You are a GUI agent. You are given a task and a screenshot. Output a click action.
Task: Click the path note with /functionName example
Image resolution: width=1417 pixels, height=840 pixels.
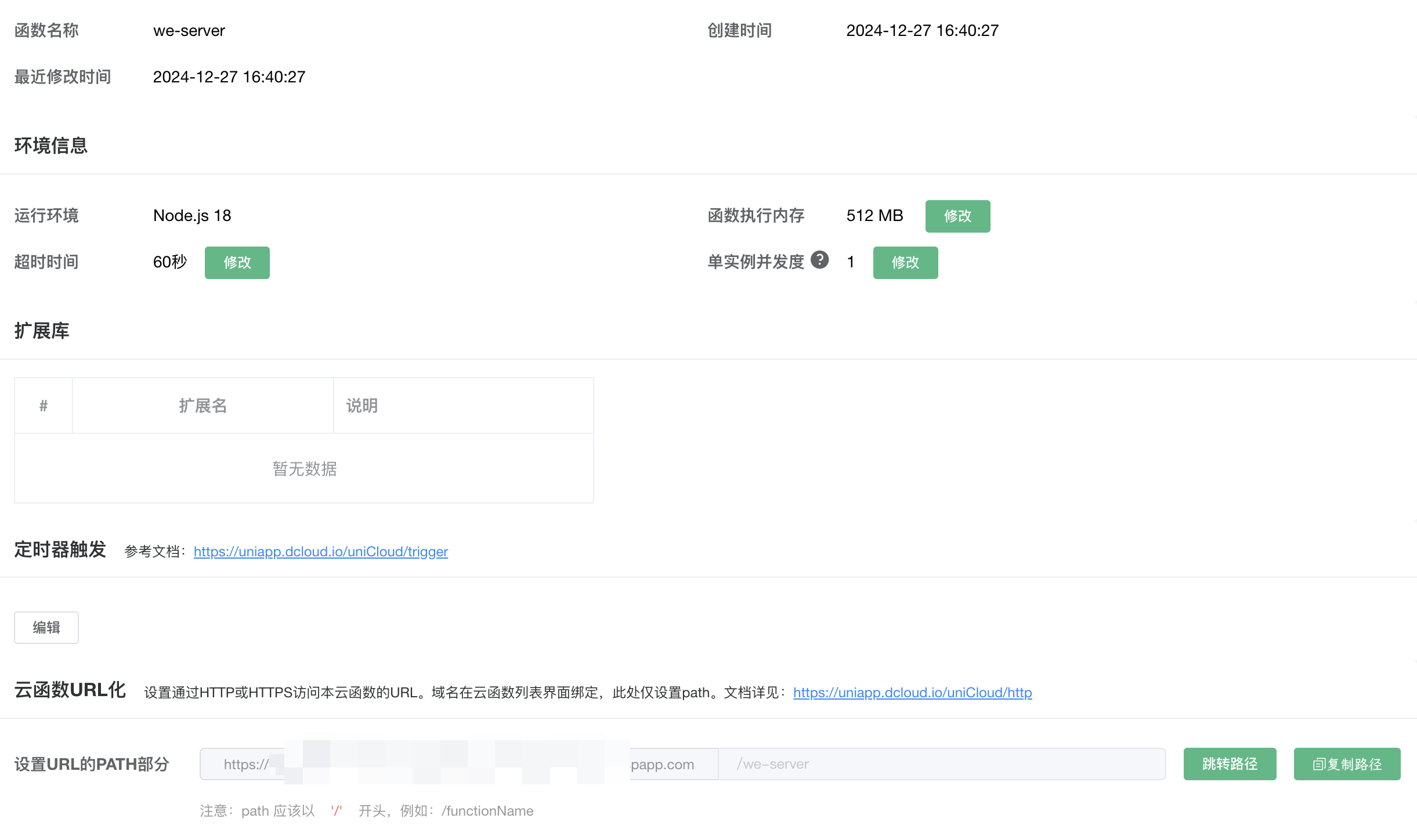pyautogui.click(x=367, y=810)
